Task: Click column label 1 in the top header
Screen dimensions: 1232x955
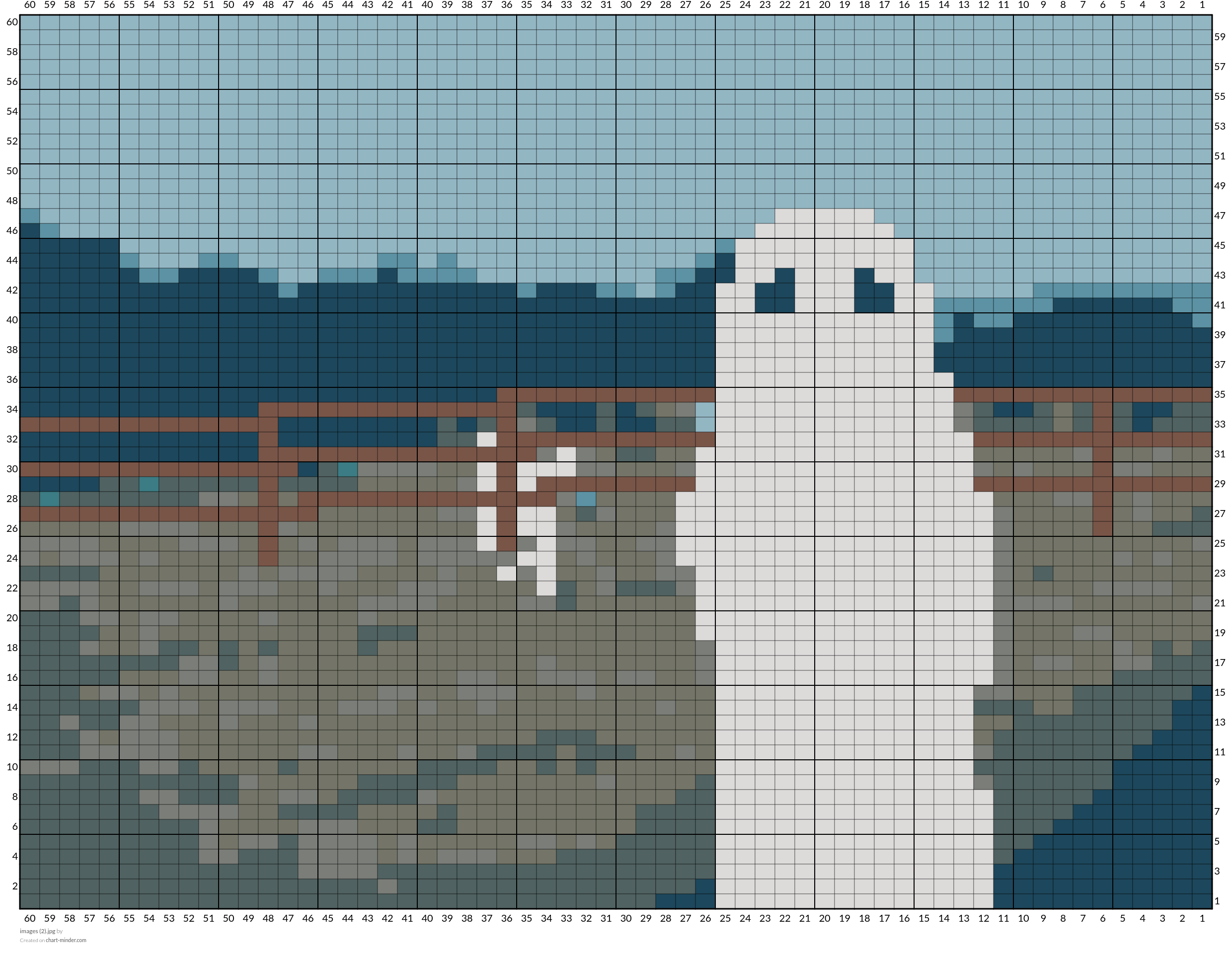Action: click(1202, 5)
